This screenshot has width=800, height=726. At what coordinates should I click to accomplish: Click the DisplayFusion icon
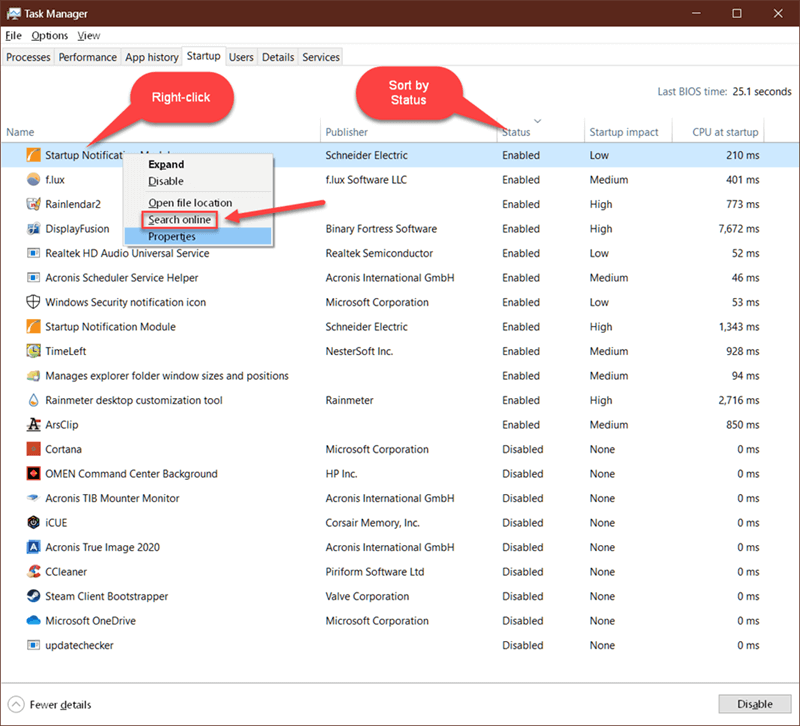point(33,229)
